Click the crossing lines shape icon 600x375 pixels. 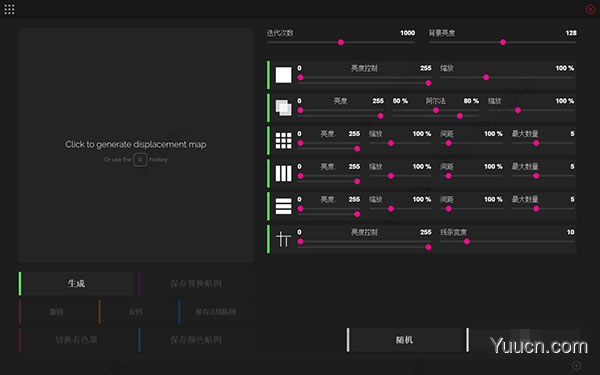tap(284, 239)
